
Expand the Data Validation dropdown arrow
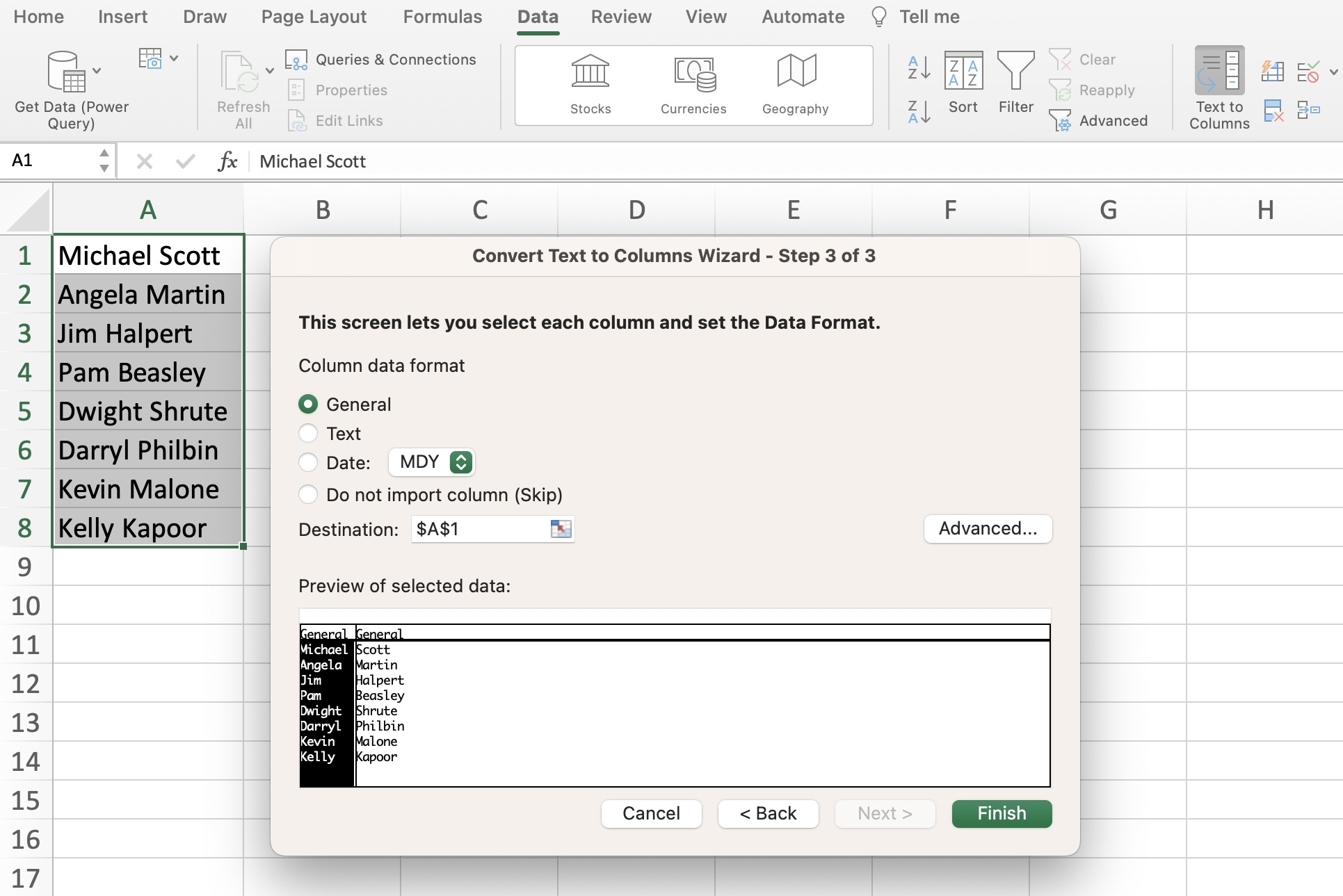point(1333,71)
